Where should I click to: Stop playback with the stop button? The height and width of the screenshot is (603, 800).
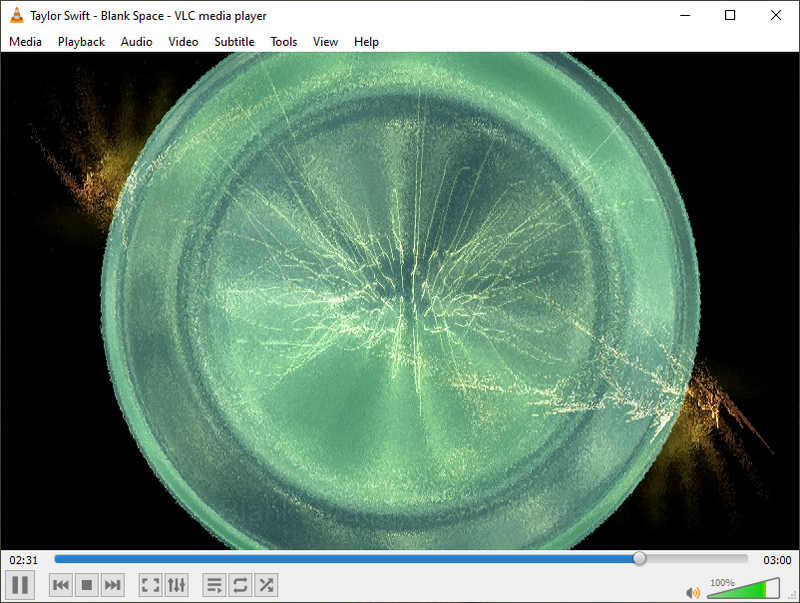click(x=87, y=585)
